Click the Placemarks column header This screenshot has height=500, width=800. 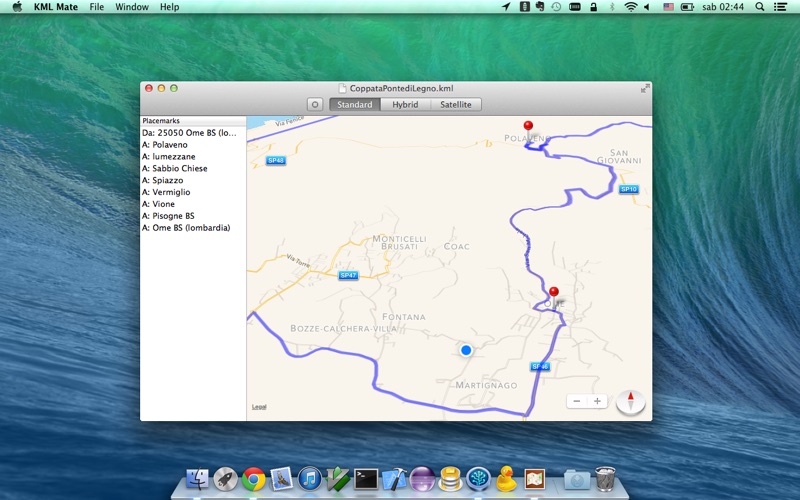[193, 121]
